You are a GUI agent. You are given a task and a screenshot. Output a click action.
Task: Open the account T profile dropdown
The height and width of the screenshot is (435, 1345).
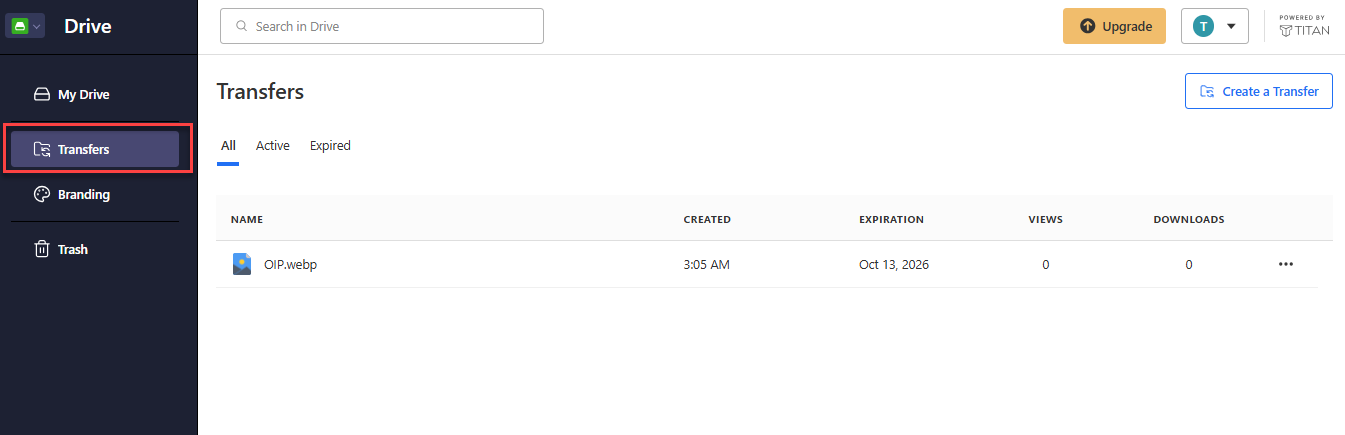click(1215, 26)
